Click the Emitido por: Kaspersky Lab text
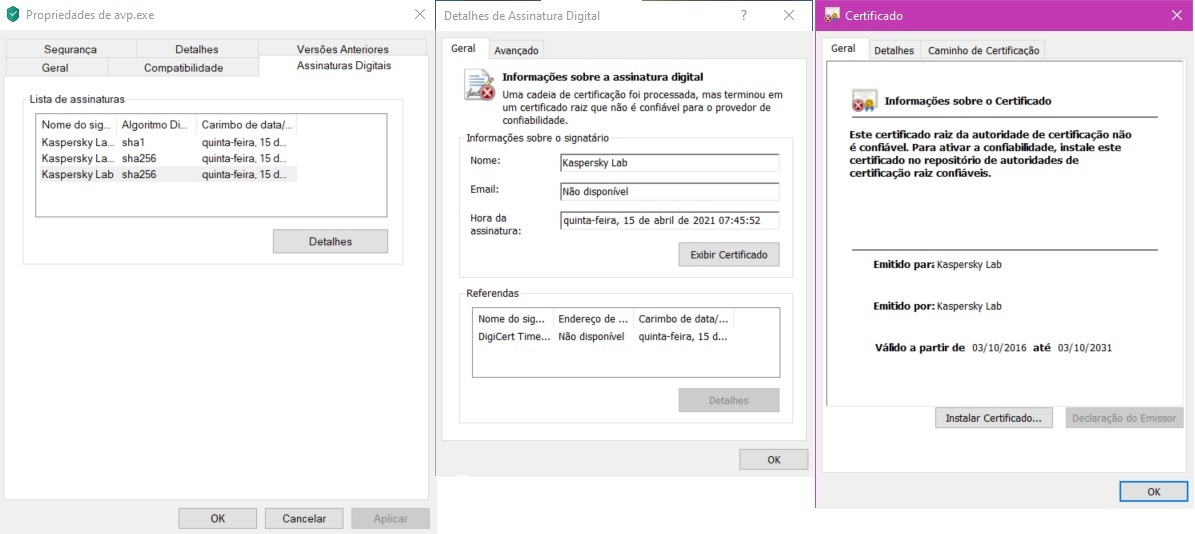The height and width of the screenshot is (534, 1195). pyautogui.click(x=937, y=306)
